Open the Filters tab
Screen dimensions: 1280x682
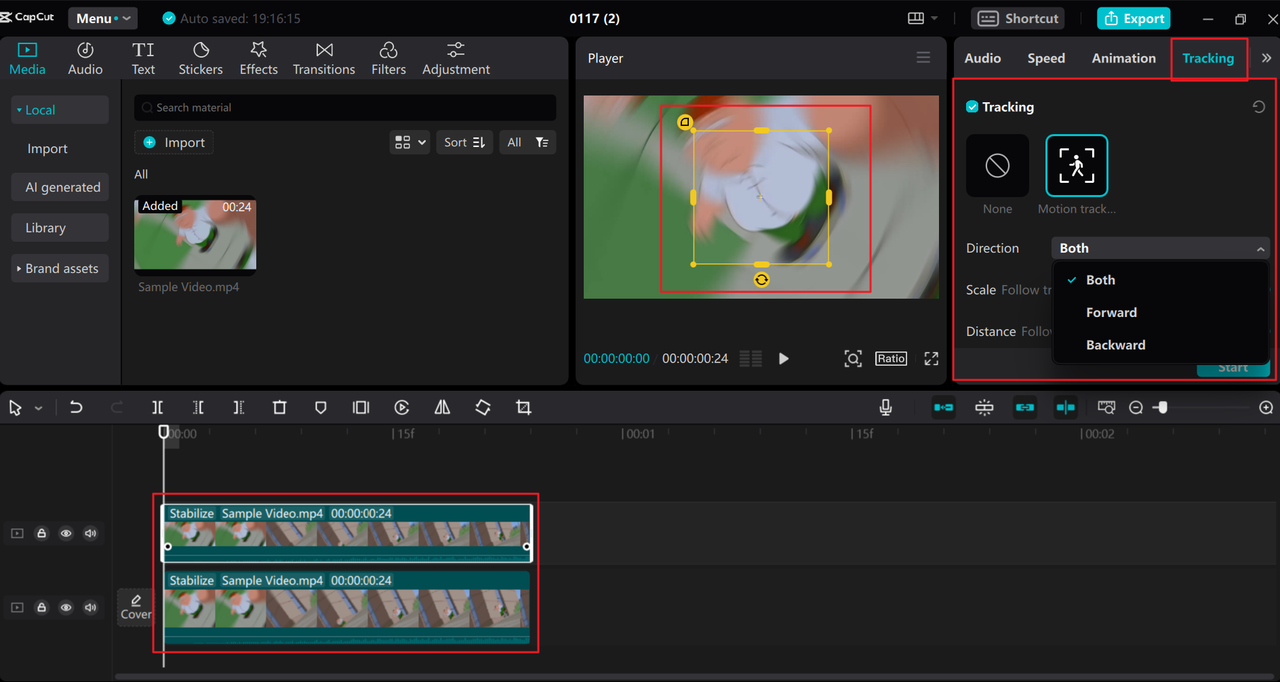coord(388,59)
